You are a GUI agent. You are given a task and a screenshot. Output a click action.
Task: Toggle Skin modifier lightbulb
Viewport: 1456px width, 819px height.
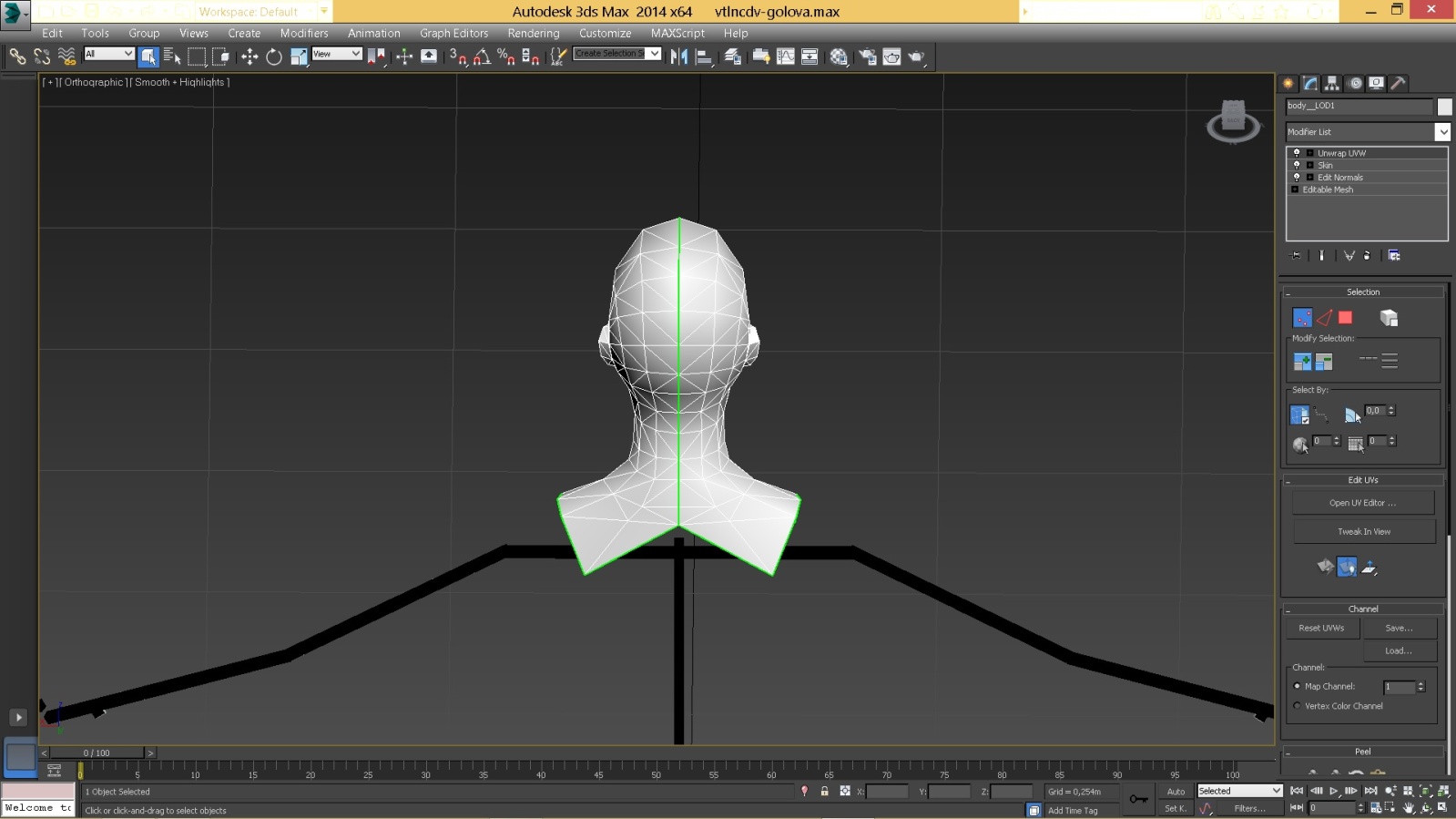[1297, 165]
